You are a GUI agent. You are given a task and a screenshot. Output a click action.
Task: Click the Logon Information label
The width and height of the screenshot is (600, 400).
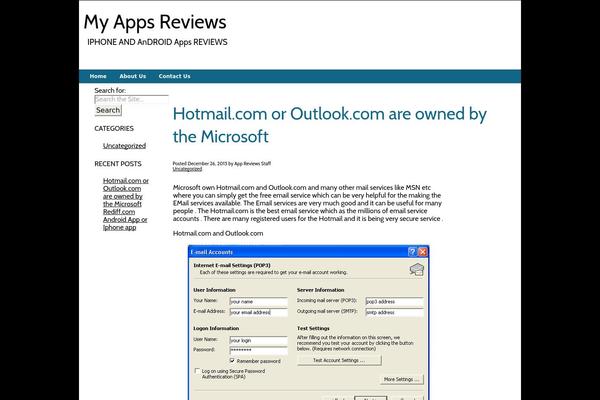pyautogui.click(x=216, y=328)
